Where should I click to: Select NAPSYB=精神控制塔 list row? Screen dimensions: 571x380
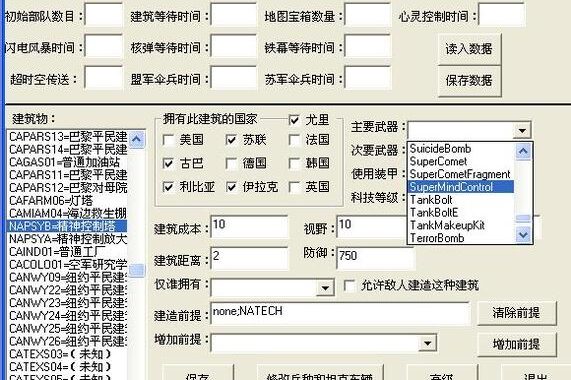(x=68, y=226)
